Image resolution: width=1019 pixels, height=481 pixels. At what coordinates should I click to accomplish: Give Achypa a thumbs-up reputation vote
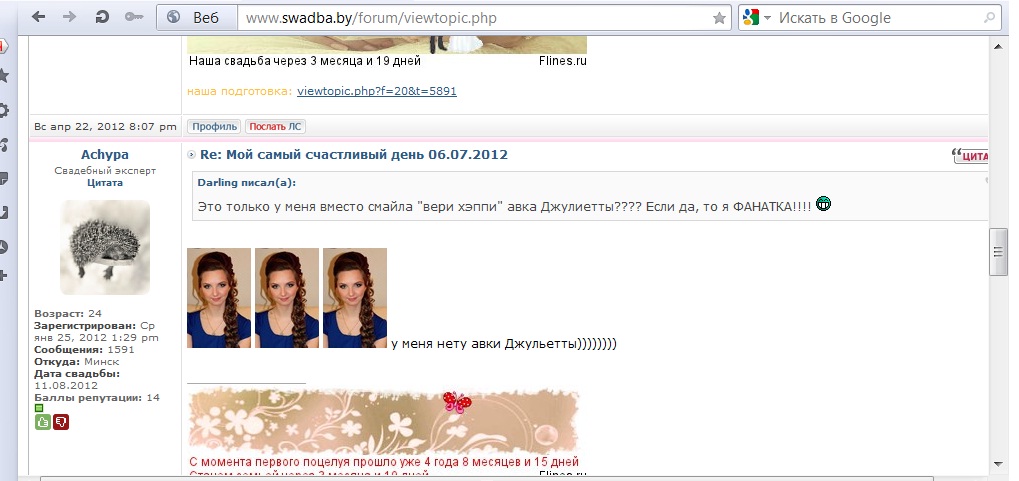[x=43, y=422]
